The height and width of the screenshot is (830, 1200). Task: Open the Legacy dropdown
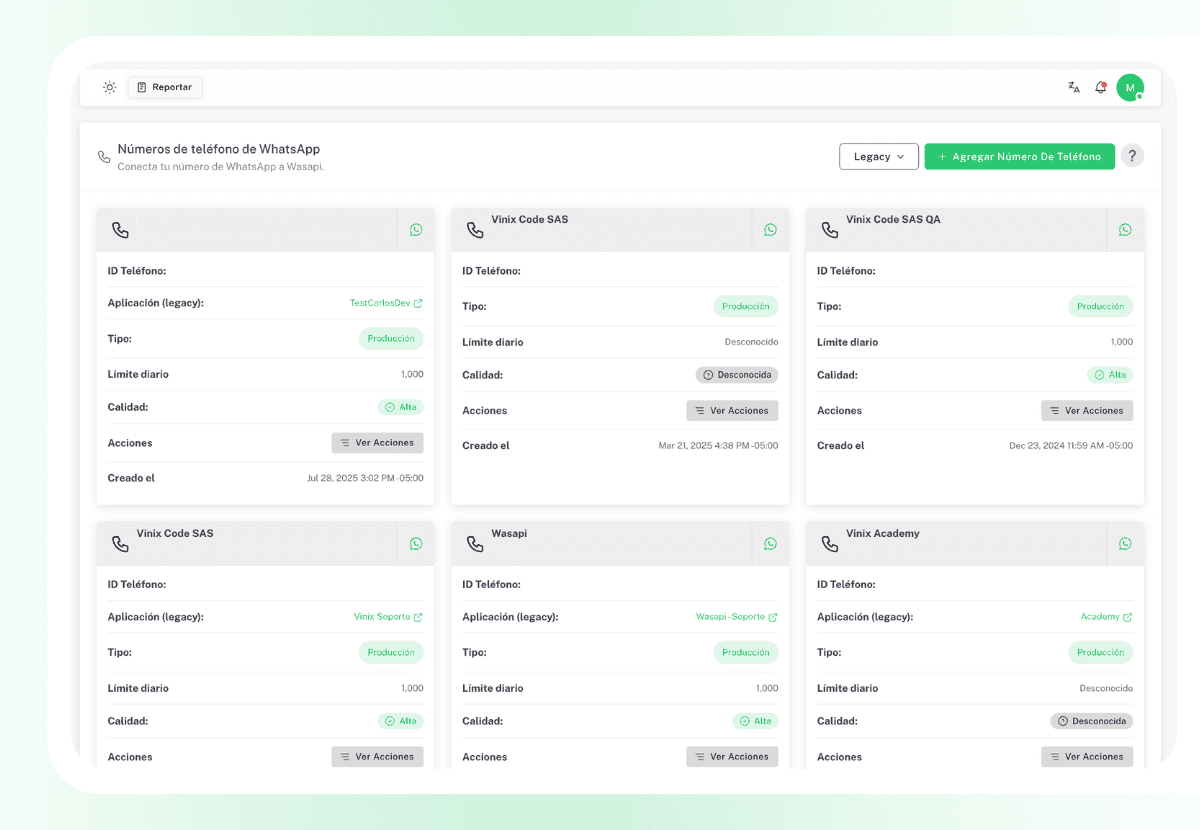(879, 156)
